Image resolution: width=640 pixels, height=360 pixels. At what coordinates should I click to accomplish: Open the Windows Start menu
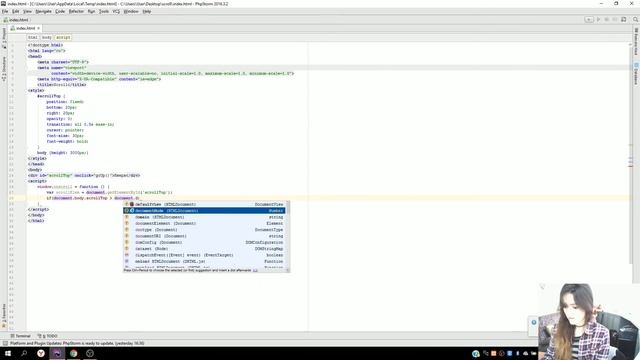pyautogui.click(x=8, y=353)
